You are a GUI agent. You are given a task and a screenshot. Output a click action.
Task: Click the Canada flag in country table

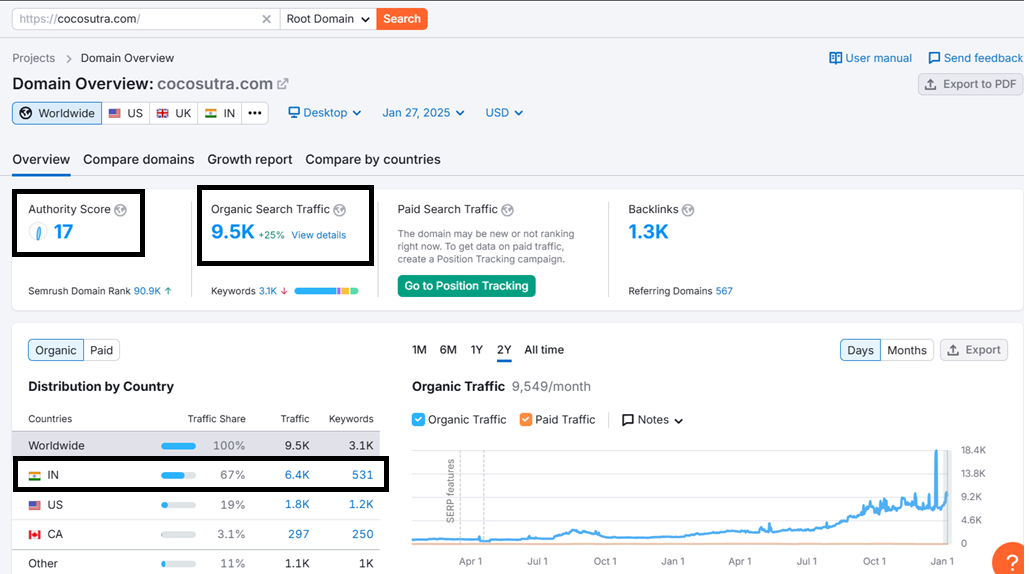click(35, 535)
